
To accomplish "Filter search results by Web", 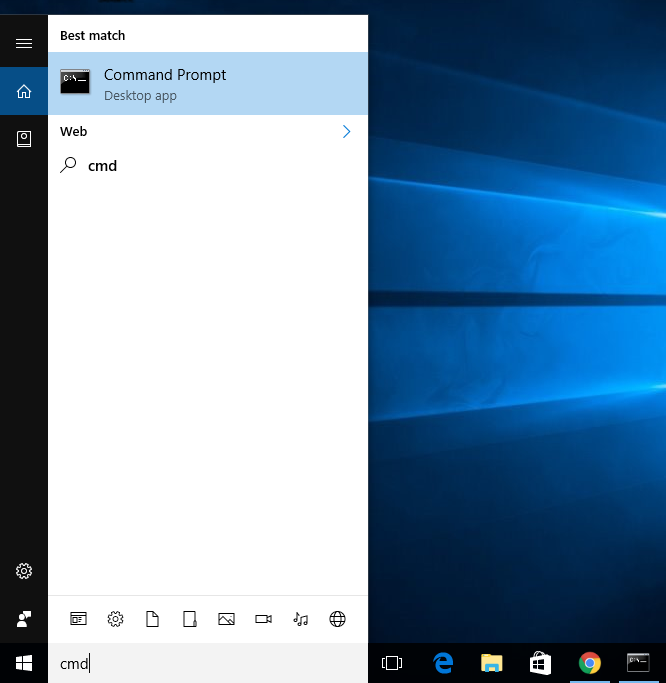I will (x=337, y=619).
